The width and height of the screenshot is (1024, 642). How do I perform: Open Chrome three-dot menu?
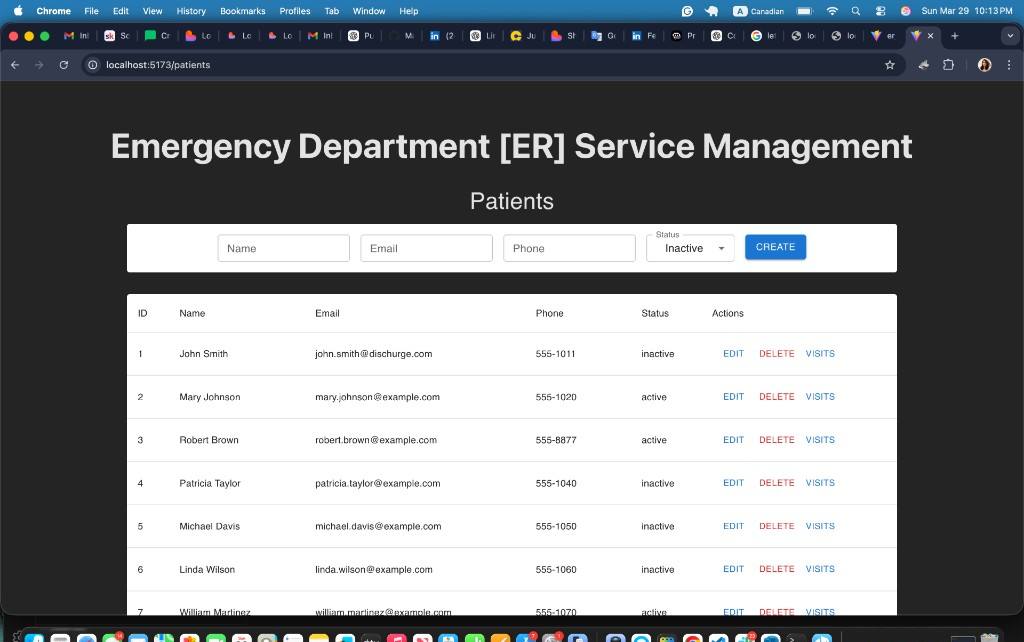point(1009,65)
